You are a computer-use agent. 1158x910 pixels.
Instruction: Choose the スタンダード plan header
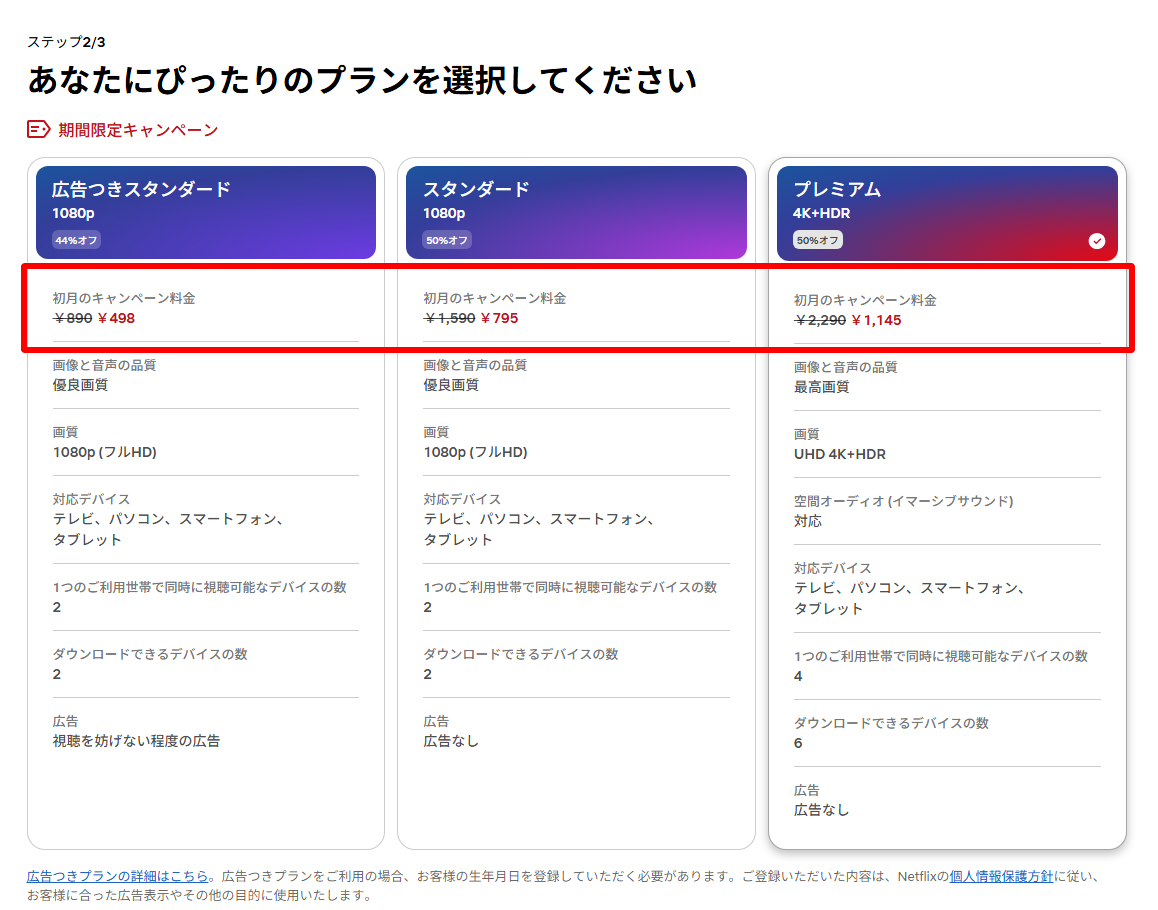click(576, 212)
